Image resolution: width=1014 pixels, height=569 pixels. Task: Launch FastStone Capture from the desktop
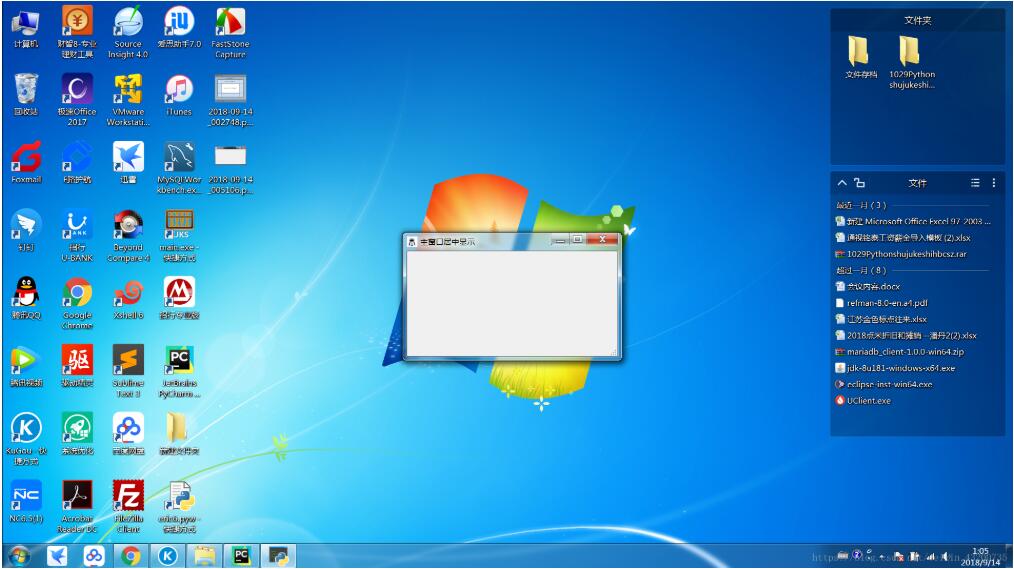point(230,32)
